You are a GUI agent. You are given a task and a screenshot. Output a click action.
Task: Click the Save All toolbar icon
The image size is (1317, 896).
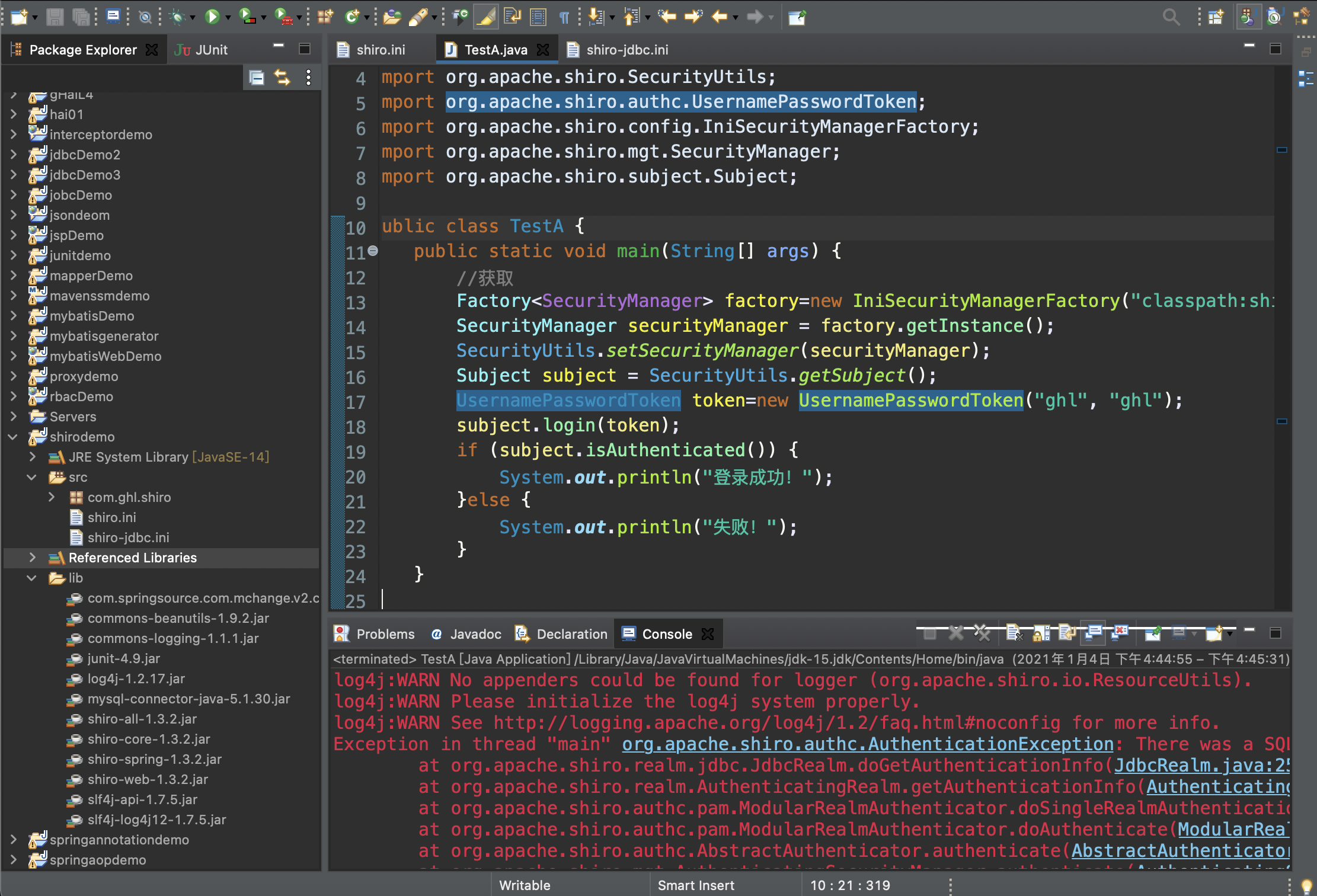(x=81, y=17)
